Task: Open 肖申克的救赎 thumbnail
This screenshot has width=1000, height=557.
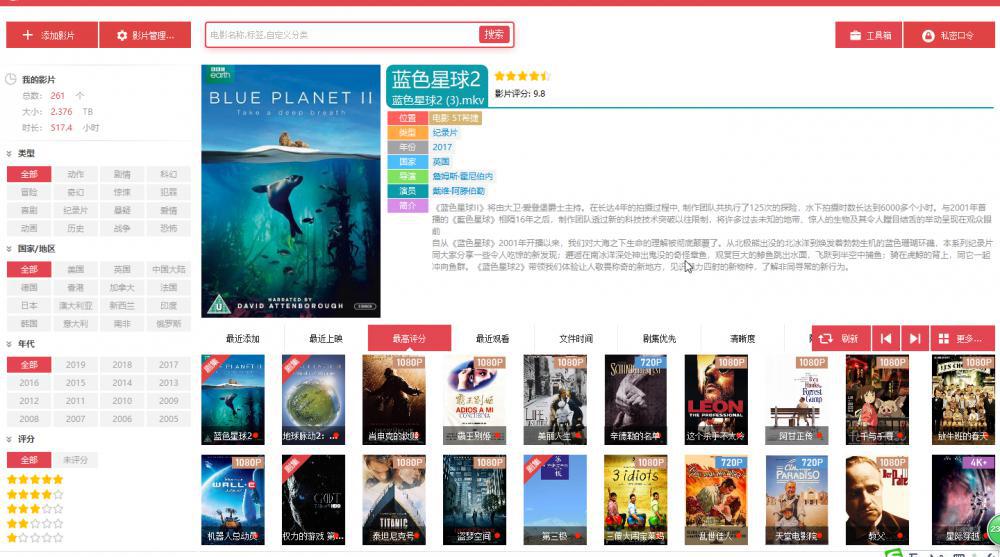Action: (393, 399)
